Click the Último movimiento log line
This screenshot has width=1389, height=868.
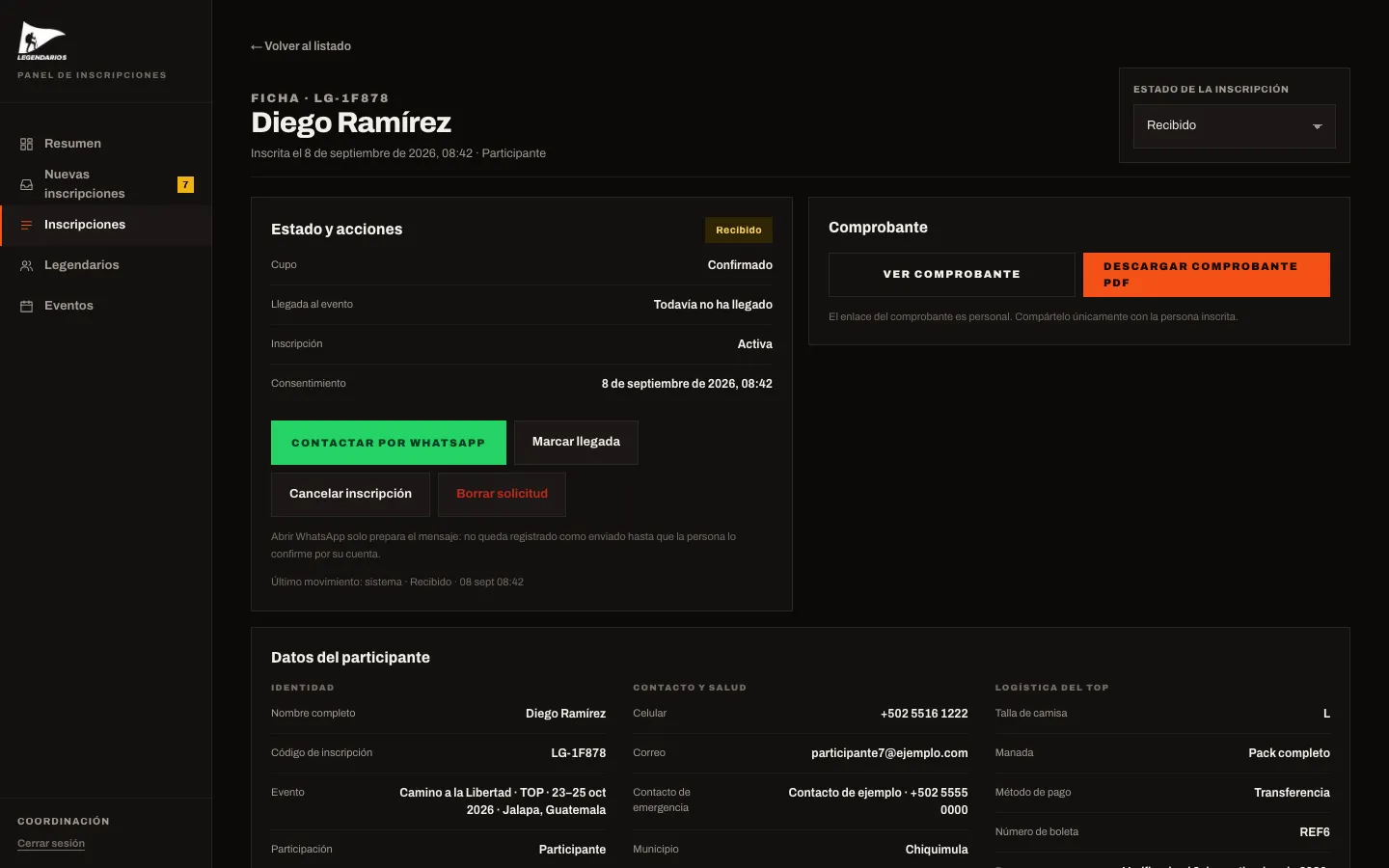point(397,583)
